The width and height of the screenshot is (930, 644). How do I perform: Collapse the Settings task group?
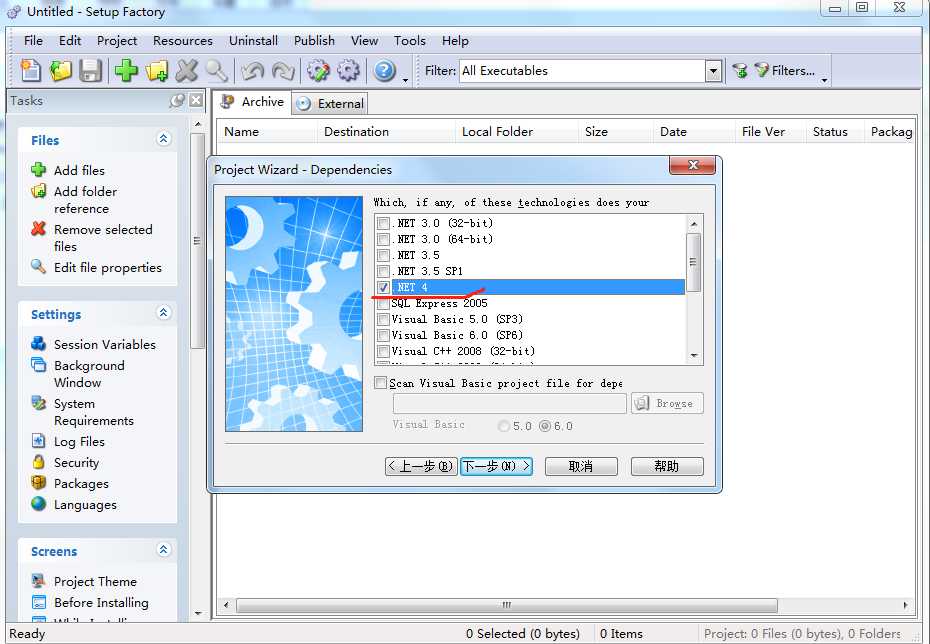pos(164,313)
